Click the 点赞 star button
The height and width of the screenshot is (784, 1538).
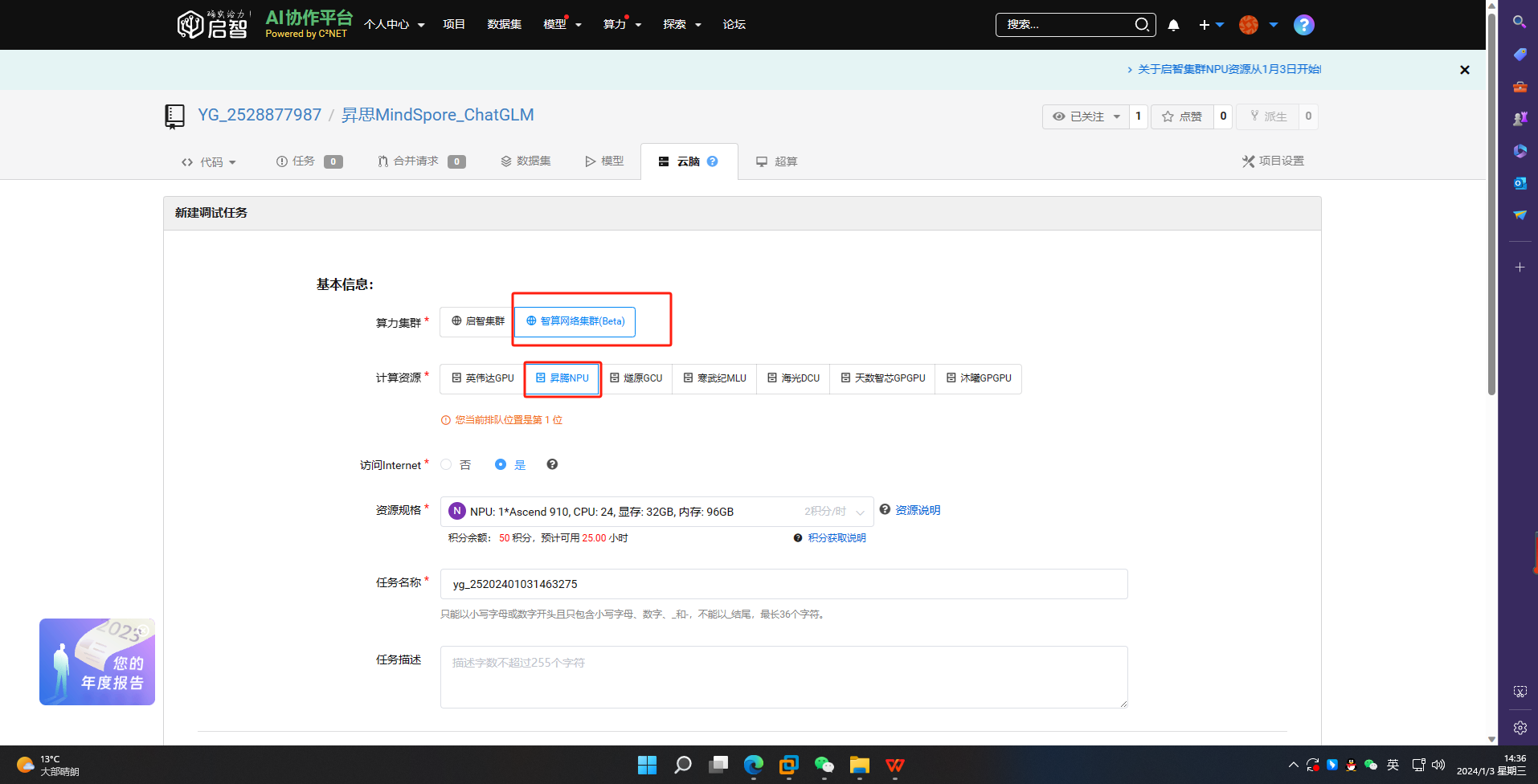pyautogui.click(x=1182, y=116)
